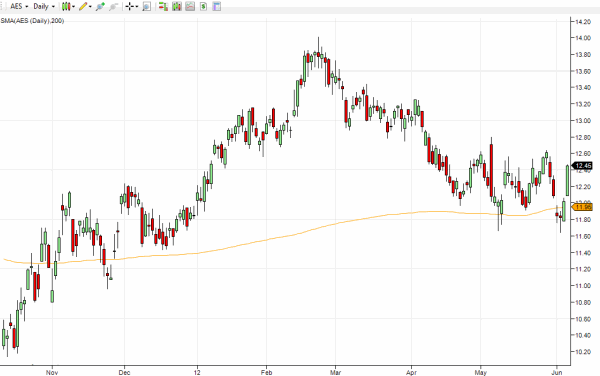Viewport: 600px width, 376px height.
Task: Click the May label on the time axis
Action: click(480, 372)
